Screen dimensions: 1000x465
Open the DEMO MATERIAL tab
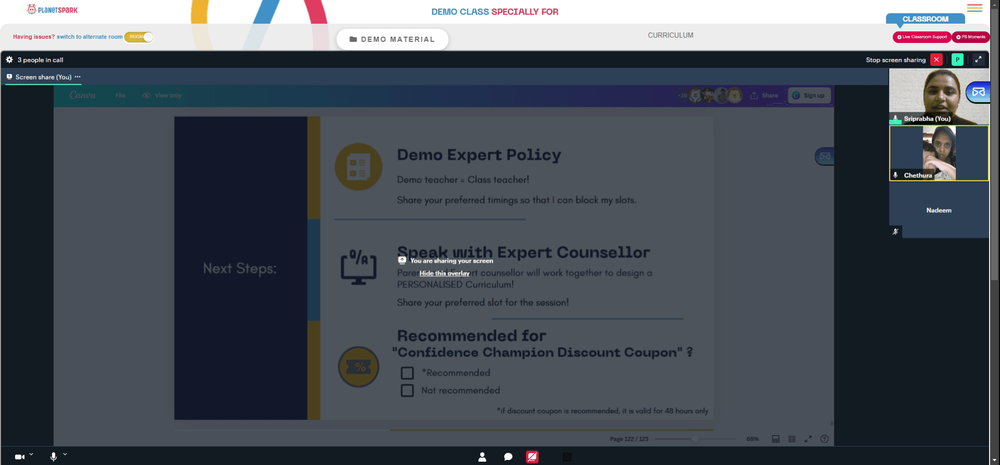[392, 39]
